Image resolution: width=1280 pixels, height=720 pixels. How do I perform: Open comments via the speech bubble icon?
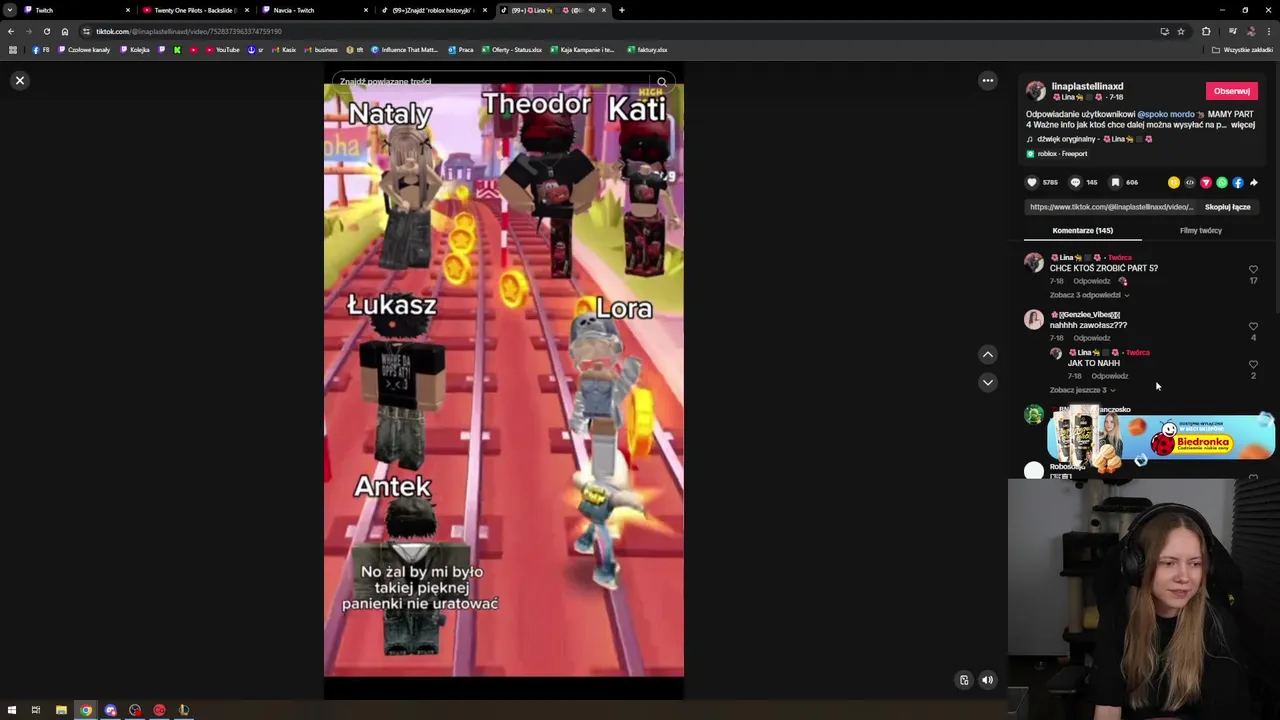coord(1075,182)
